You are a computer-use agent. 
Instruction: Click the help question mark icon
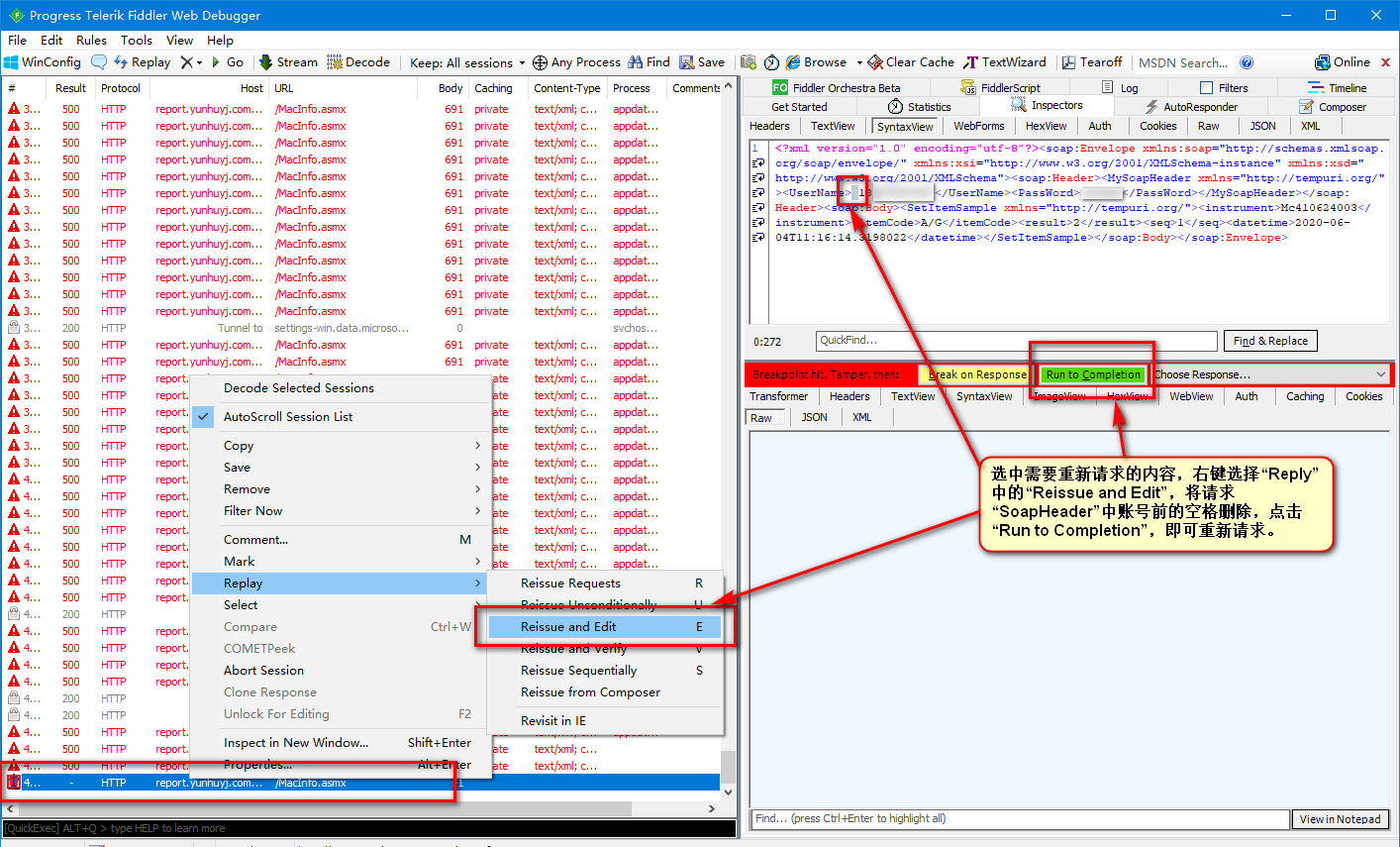point(1247,62)
